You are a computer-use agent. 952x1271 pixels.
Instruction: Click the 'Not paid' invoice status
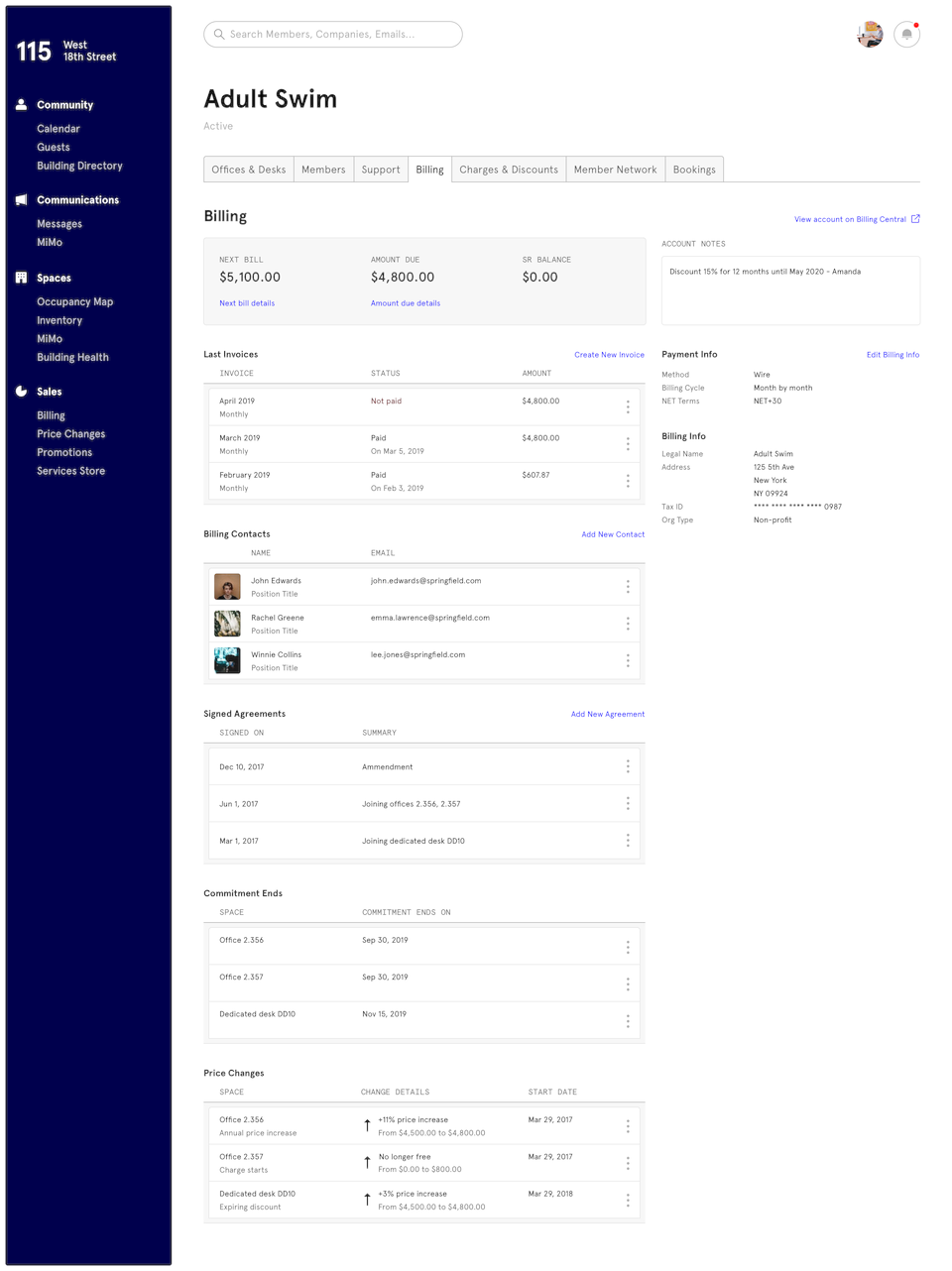click(x=386, y=402)
